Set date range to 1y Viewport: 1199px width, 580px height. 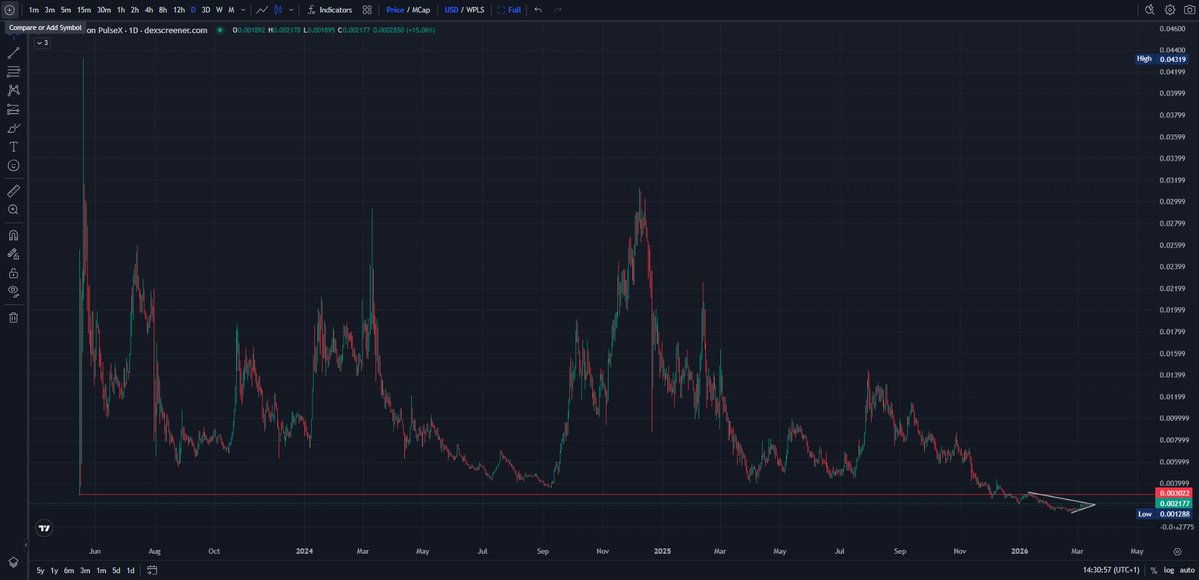(54, 571)
